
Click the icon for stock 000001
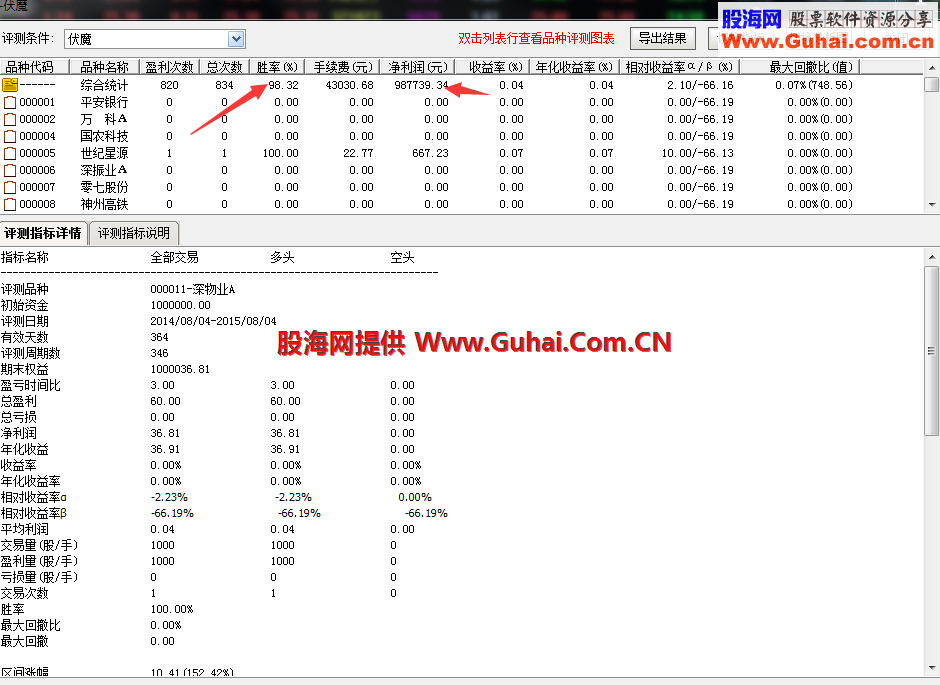tap(10, 102)
